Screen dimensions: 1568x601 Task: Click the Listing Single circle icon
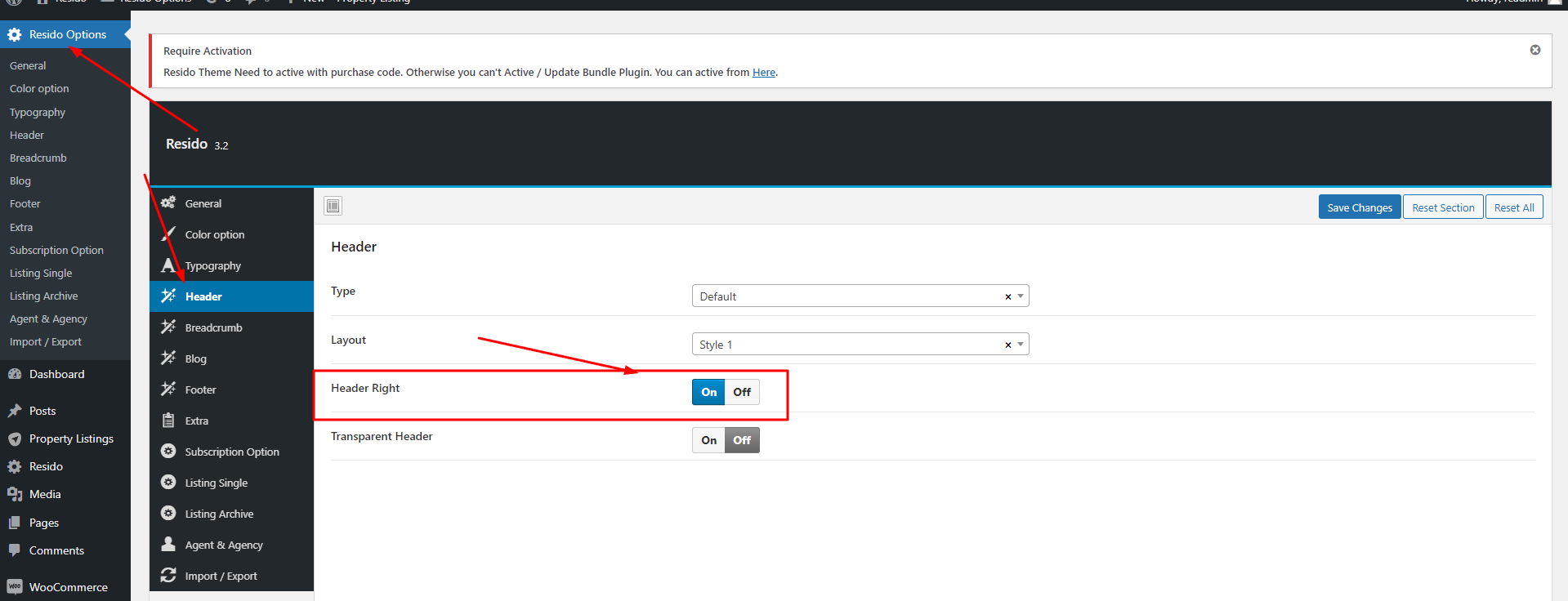(x=168, y=482)
